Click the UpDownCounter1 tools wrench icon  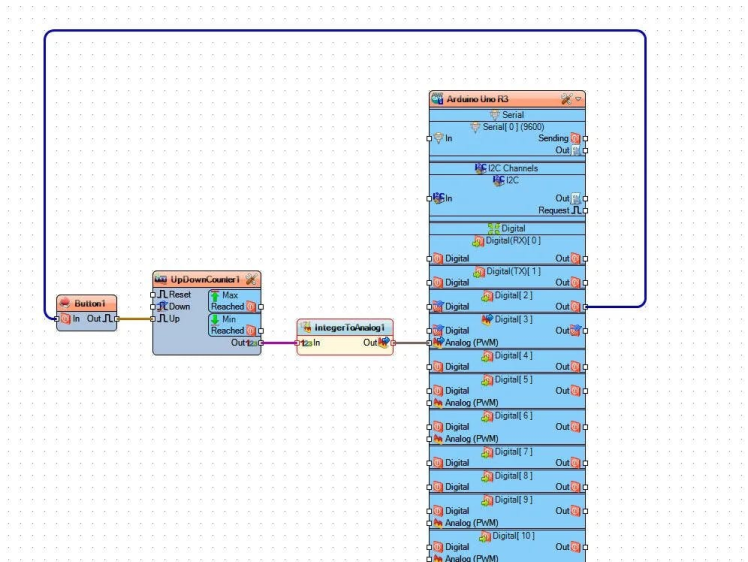click(x=251, y=280)
